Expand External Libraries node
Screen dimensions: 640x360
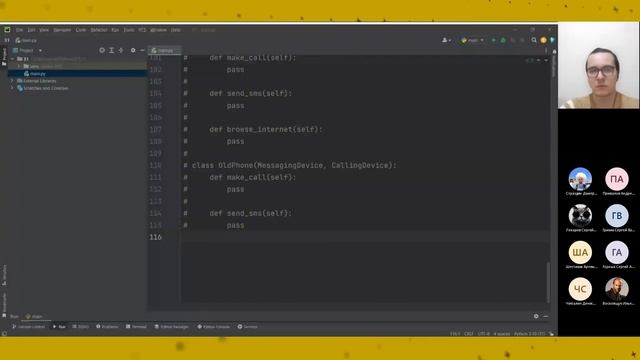click(x=12, y=81)
